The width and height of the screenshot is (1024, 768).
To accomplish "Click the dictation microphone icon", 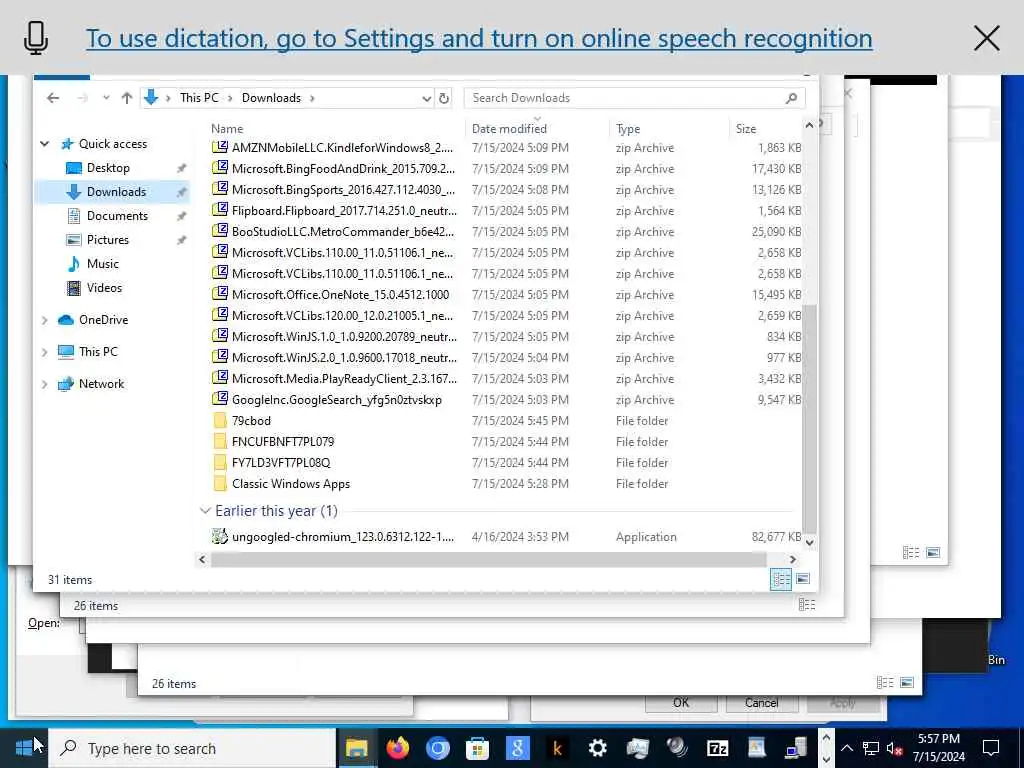I will 36,38.
